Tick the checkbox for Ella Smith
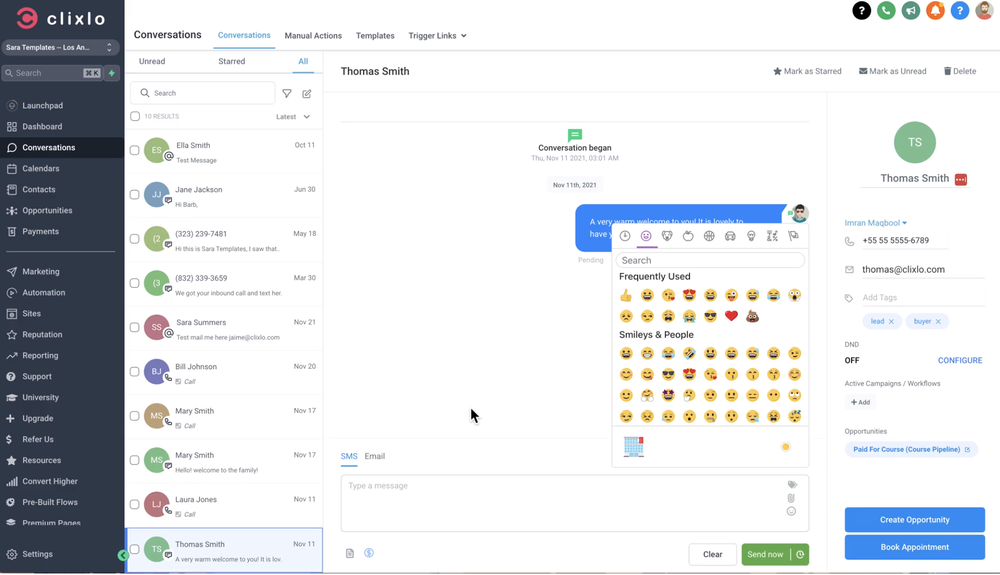This screenshot has height=575, width=1000. point(135,150)
